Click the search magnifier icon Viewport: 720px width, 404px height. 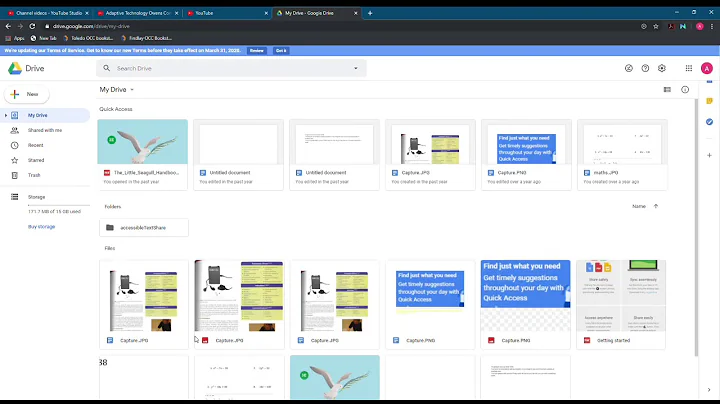tap(107, 68)
